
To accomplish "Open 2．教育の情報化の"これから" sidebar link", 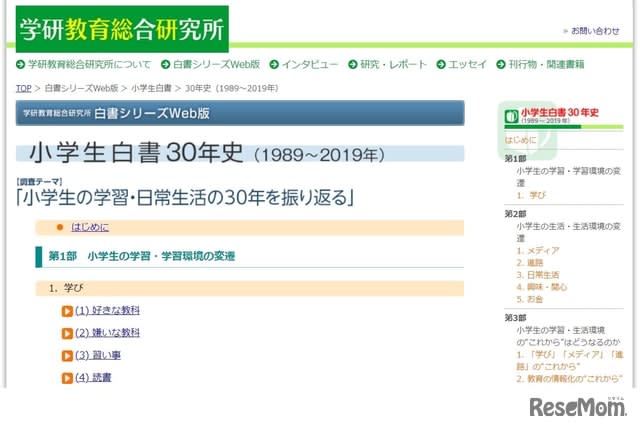I will 569,379.
